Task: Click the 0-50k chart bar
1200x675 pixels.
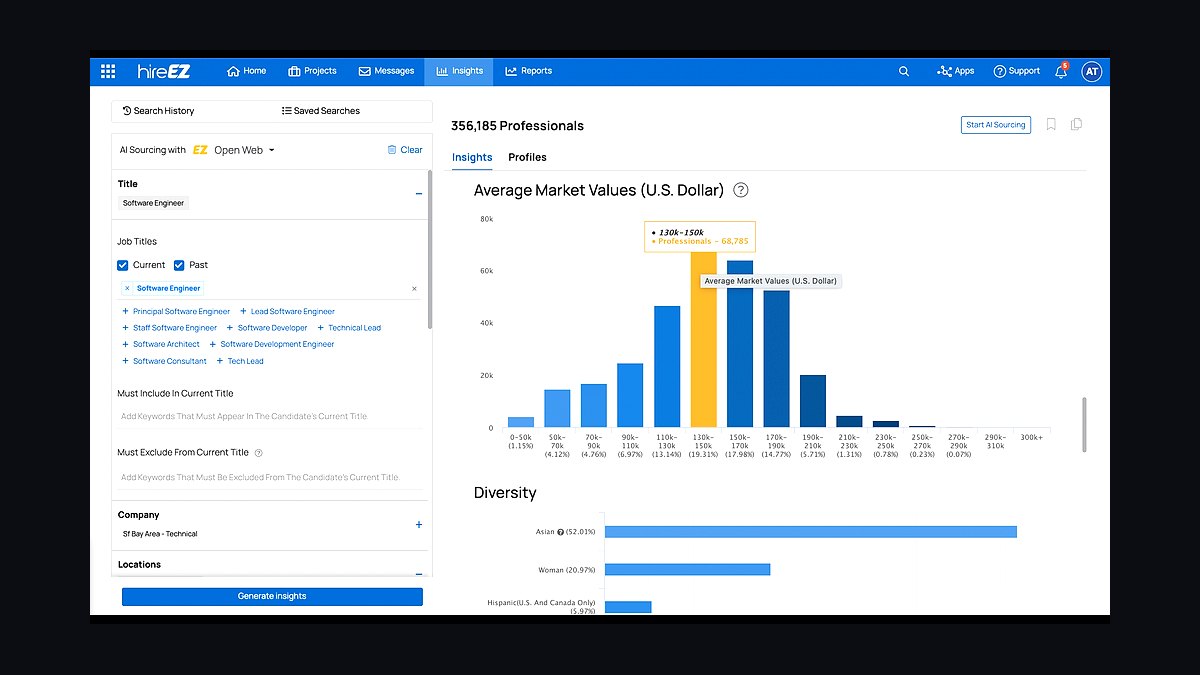Action: point(521,422)
